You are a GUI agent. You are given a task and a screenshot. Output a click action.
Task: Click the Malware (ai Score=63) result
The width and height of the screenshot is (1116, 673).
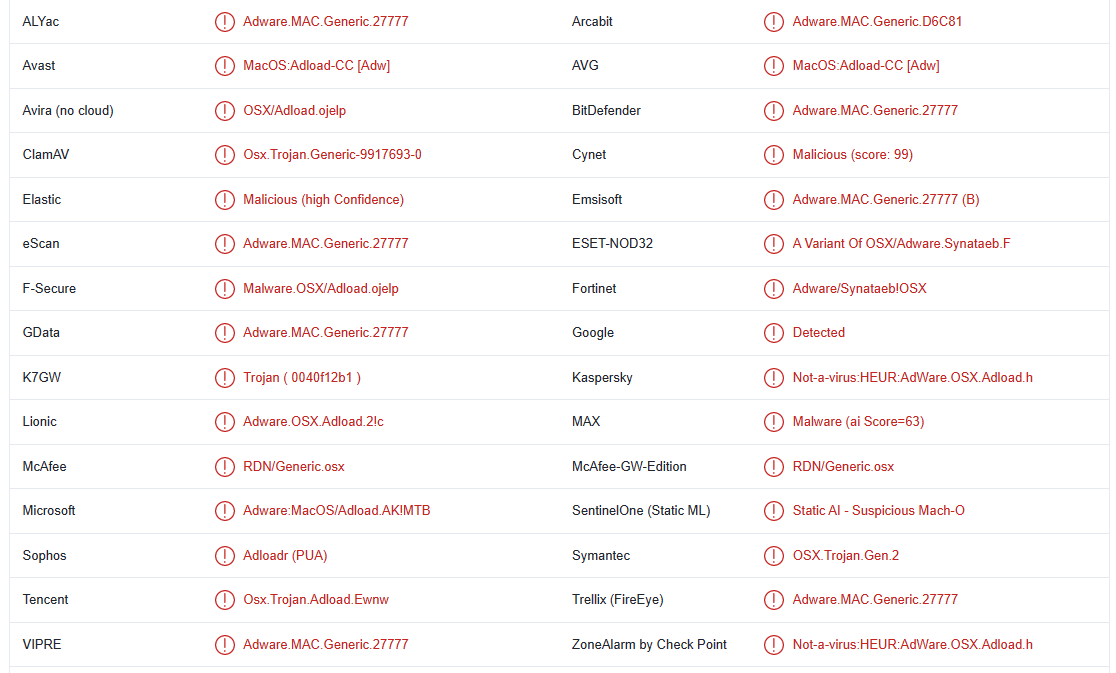coord(858,422)
